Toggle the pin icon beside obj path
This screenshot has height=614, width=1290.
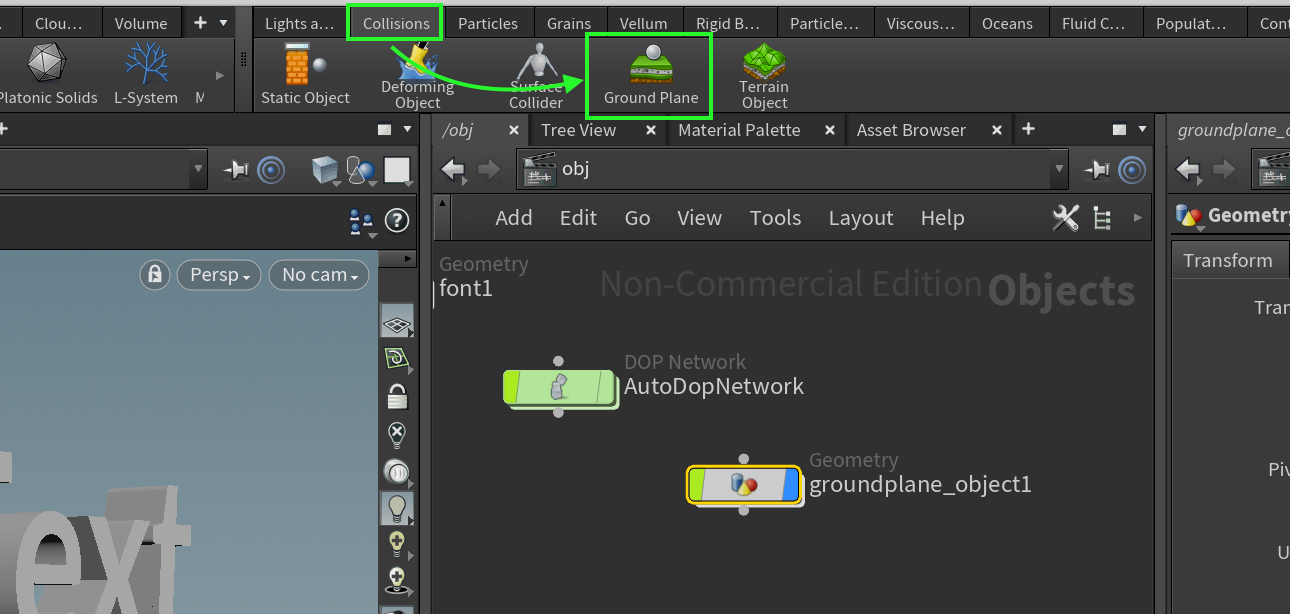[1096, 169]
